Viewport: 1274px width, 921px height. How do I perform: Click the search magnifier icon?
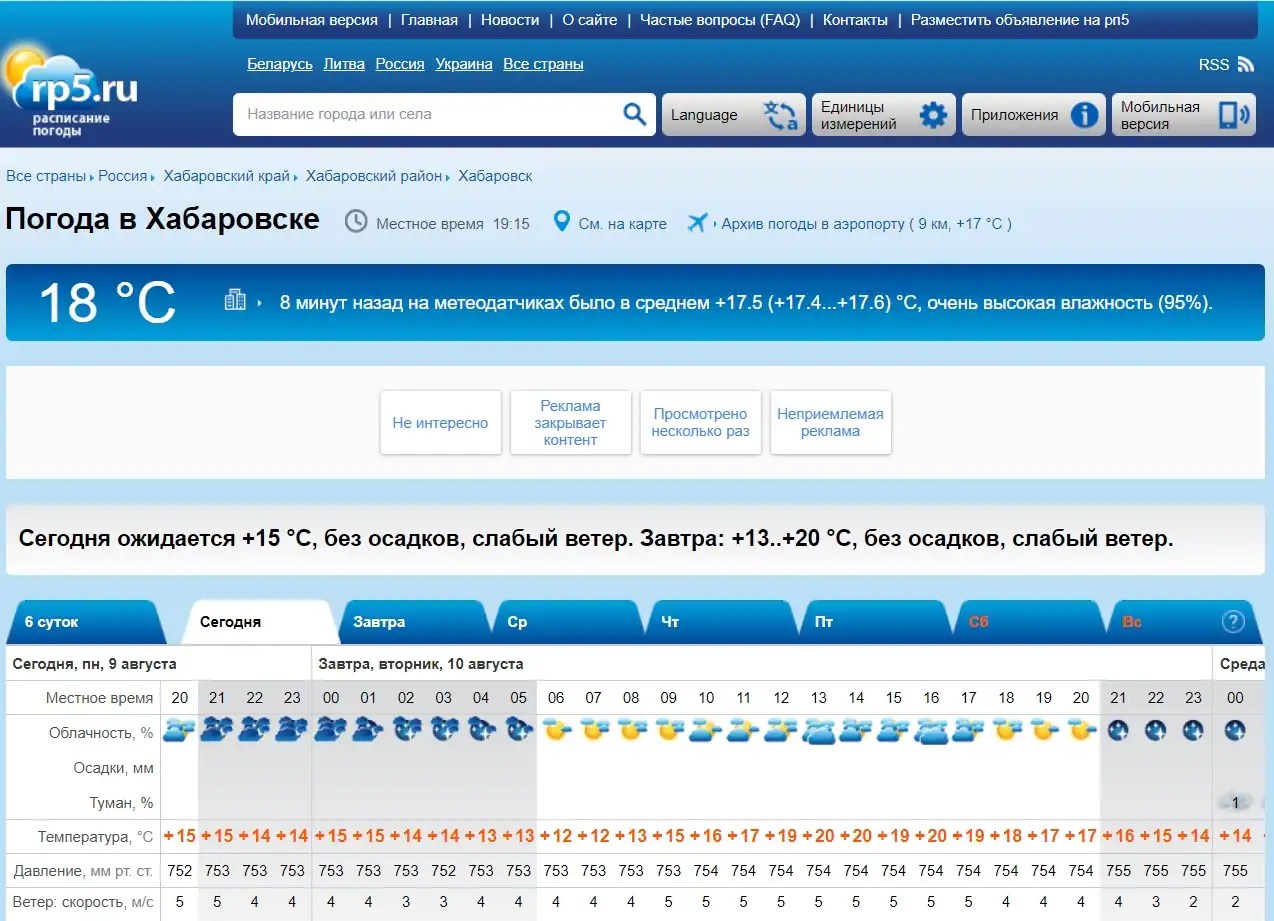(x=634, y=114)
